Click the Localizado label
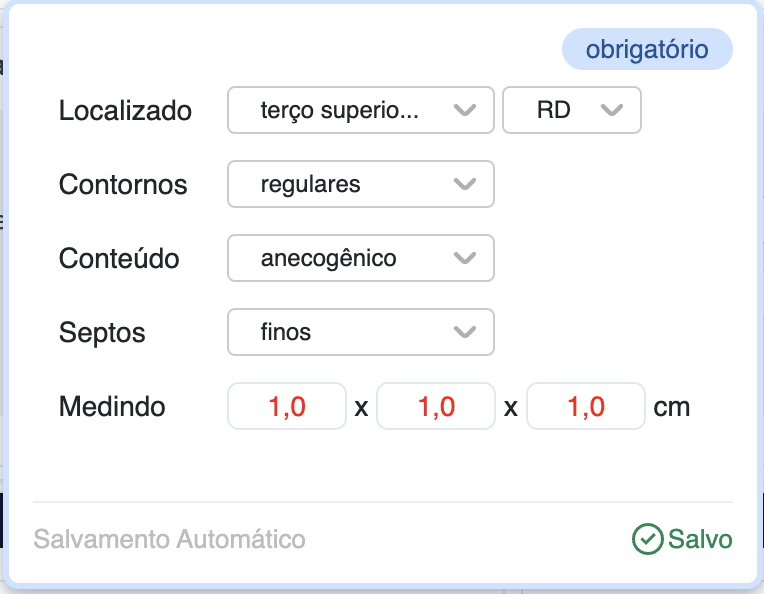Viewport: 764px width, 594px height. tap(125, 111)
